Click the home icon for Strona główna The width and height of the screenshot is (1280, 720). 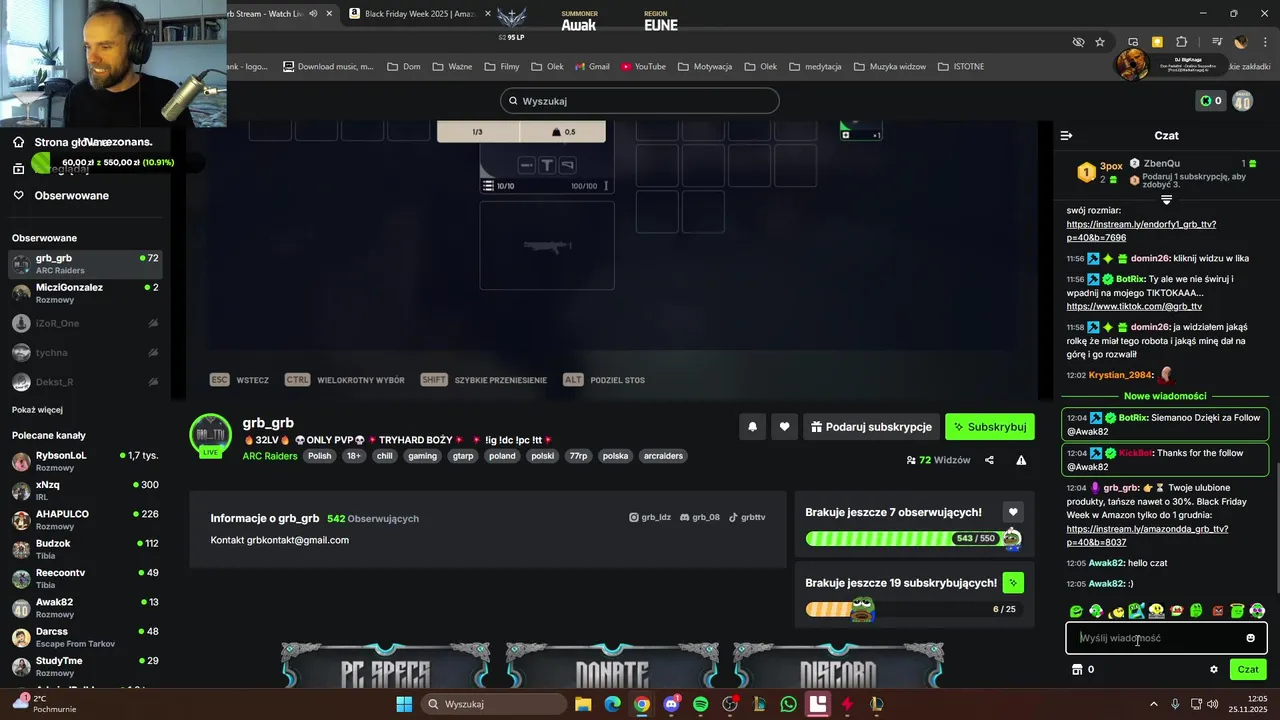[18, 142]
